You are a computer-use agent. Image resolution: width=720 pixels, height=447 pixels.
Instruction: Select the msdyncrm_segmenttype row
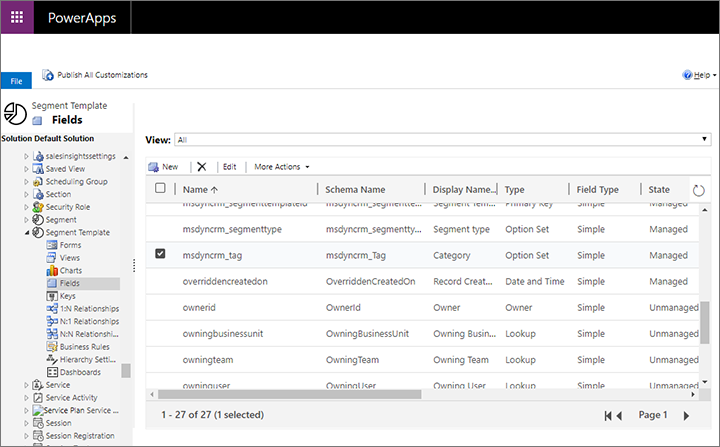[422, 229]
